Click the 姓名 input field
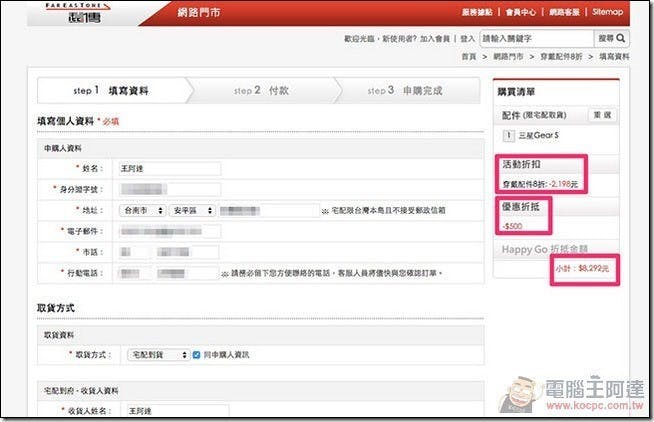 [x=167, y=168]
